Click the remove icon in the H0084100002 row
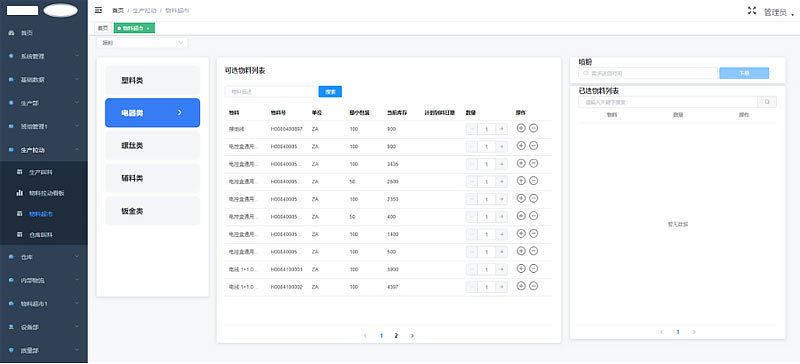 (x=533, y=286)
